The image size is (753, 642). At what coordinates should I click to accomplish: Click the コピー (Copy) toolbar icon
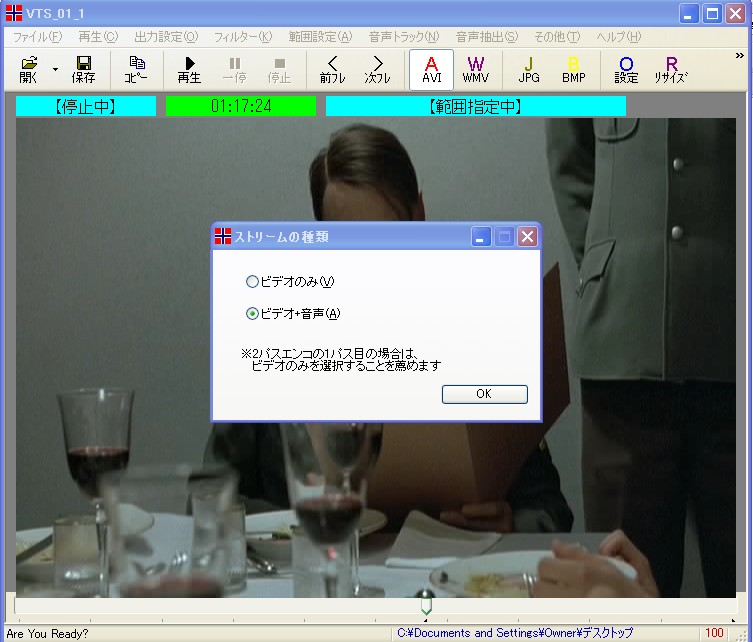(x=136, y=70)
